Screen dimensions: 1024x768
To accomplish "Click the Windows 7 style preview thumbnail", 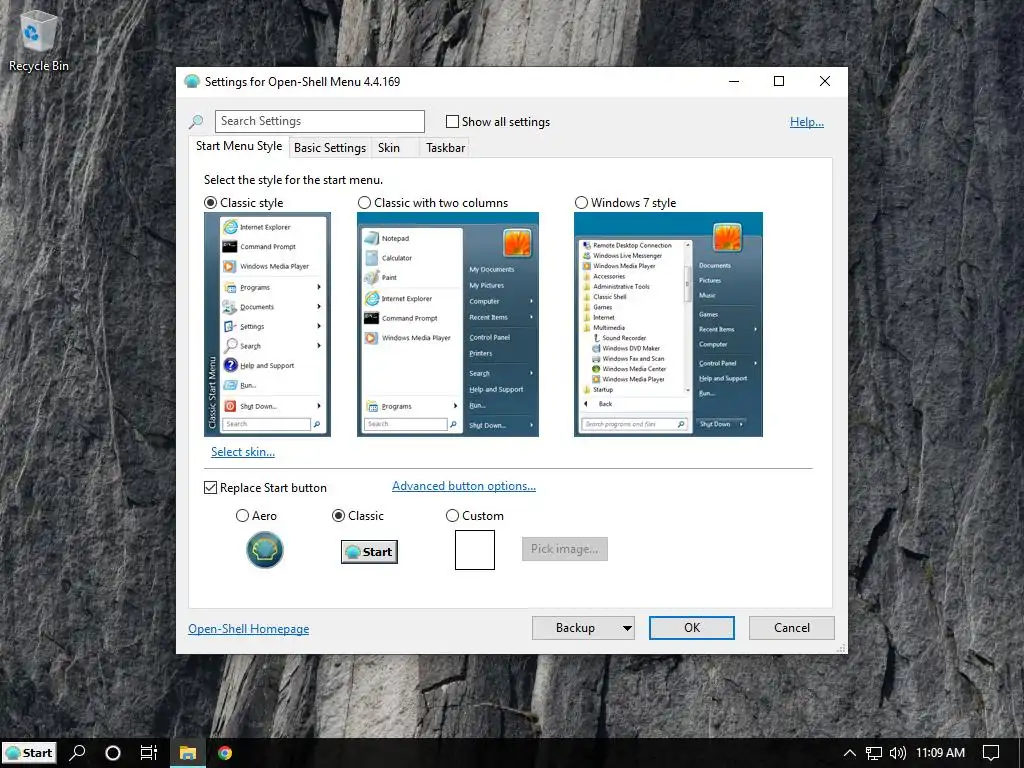I will pyautogui.click(x=668, y=324).
